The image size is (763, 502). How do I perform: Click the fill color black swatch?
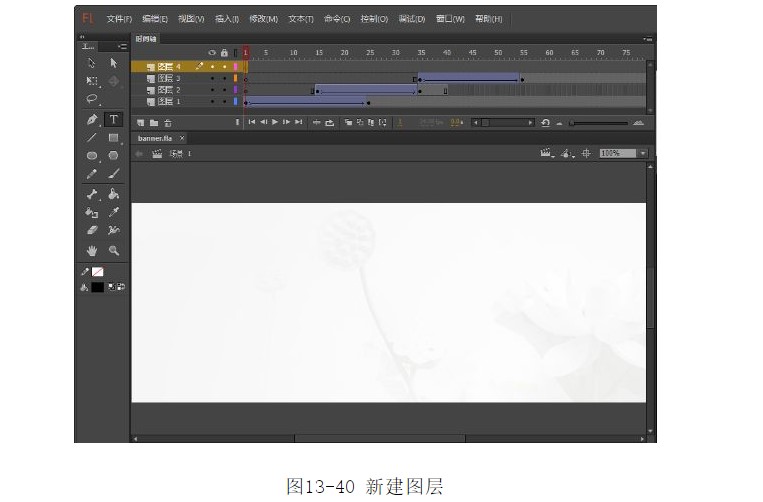pyautogui.click(x=97, y=287)
